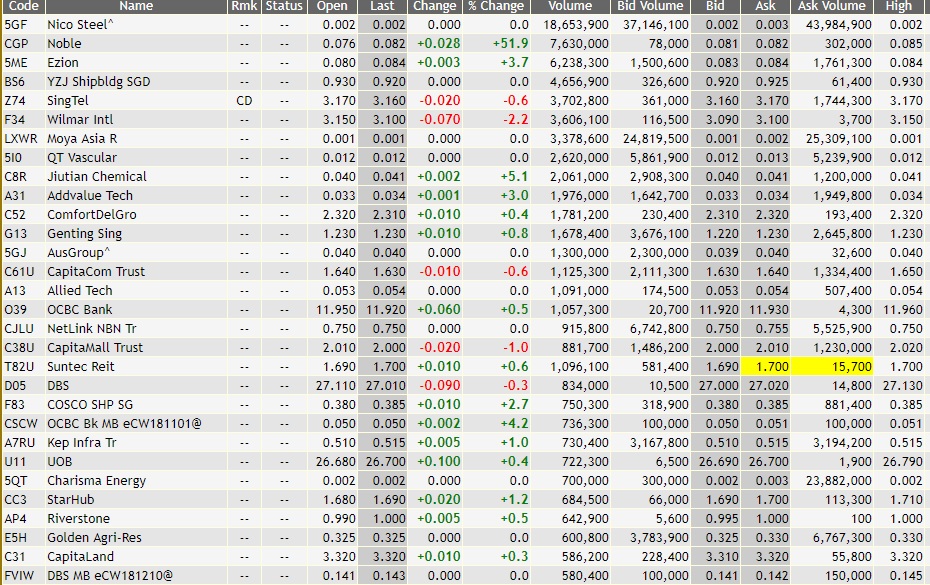Sort the table by the Code column
This screenshot has height=585, width=930.
(20, 7)
